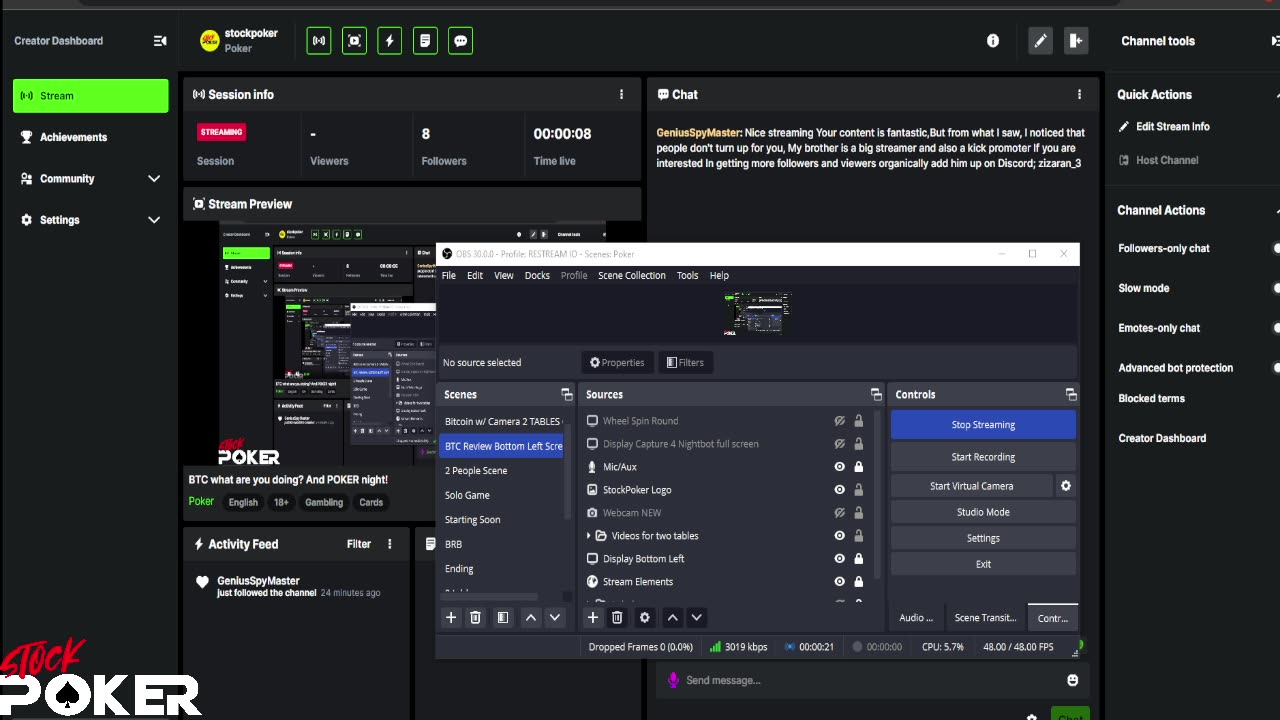Click the Send message chat field

tap(860, 680)
